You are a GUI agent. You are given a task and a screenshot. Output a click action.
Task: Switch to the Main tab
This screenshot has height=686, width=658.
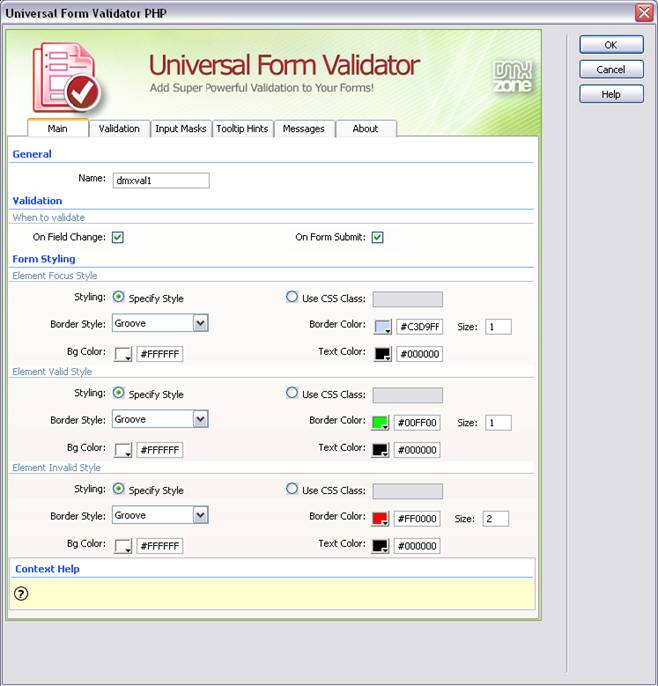pos(58,128)
